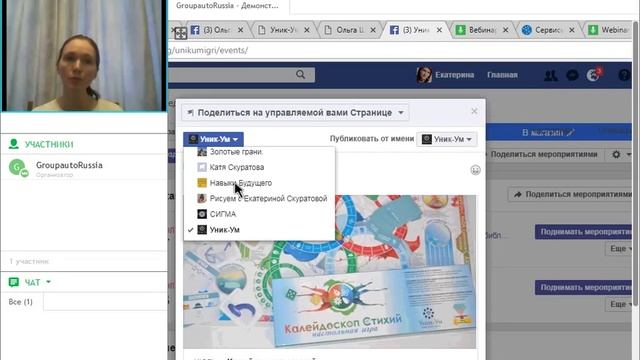Click Екатерина profile avatar in Facebook header
The image size is (640, 360).
pyautogui.click(x=424, y=75)
